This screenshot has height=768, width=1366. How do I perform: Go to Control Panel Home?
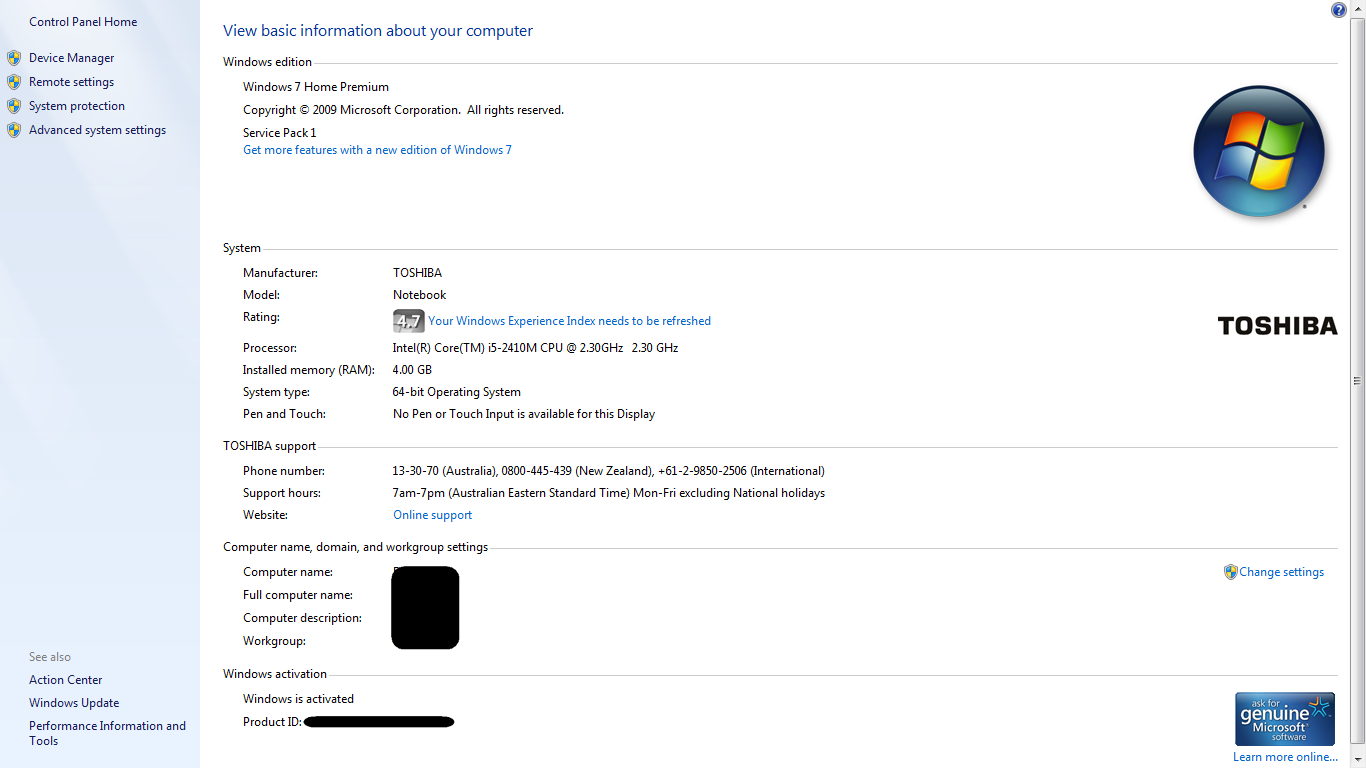83,22
